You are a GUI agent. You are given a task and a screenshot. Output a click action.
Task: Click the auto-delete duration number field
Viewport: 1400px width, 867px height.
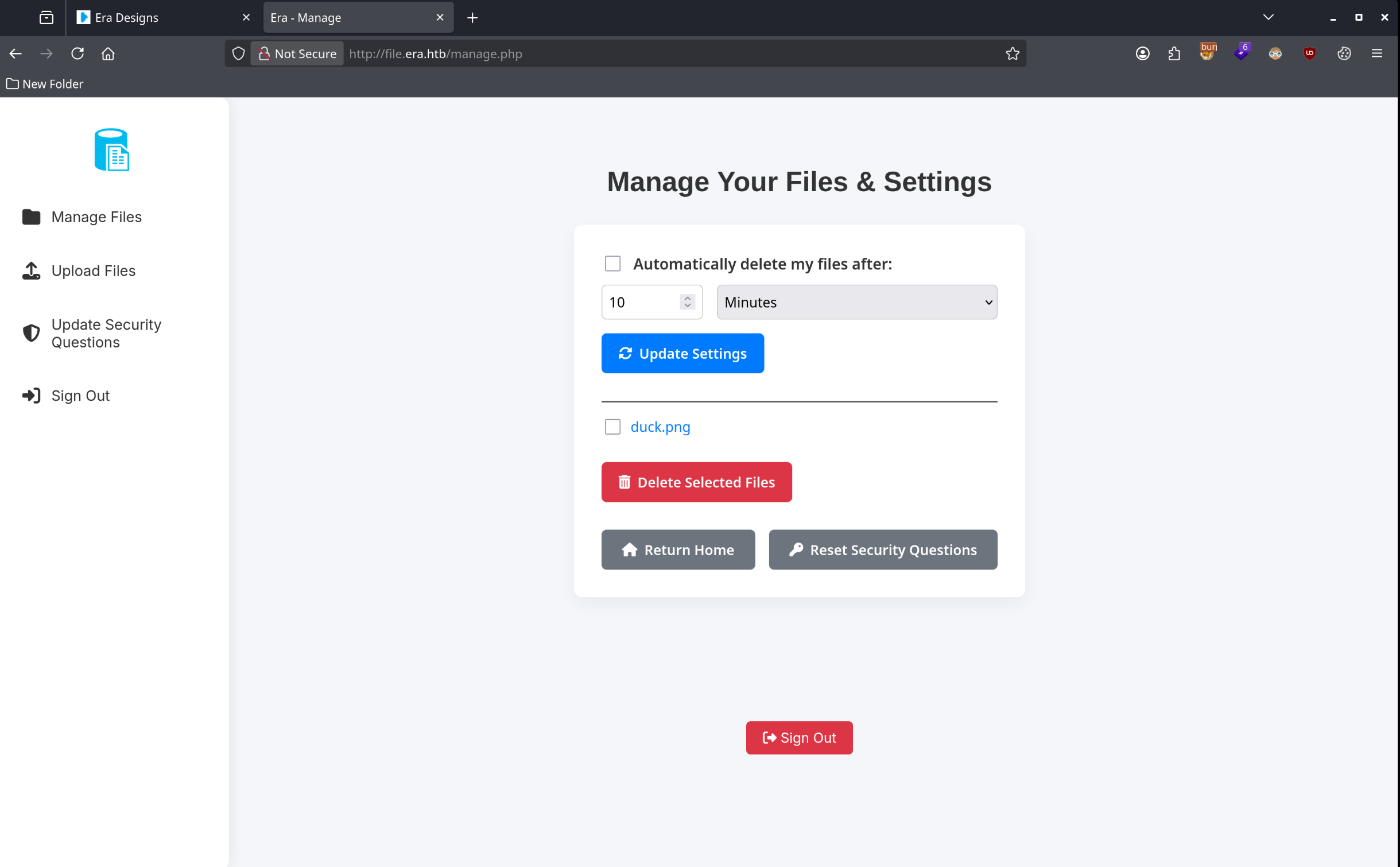pos(652,302)
